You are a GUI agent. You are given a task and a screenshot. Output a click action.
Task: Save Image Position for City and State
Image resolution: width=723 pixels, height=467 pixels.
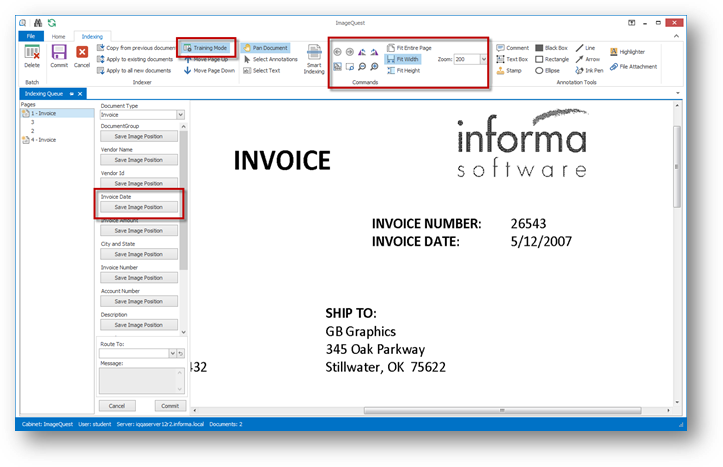[x=139, y=254]
